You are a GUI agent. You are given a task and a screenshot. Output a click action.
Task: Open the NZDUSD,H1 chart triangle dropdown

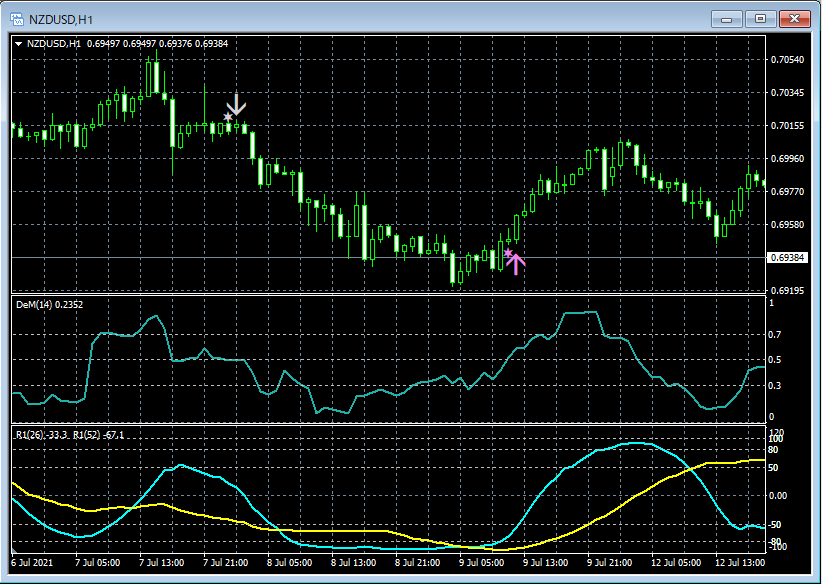(18, 44)
